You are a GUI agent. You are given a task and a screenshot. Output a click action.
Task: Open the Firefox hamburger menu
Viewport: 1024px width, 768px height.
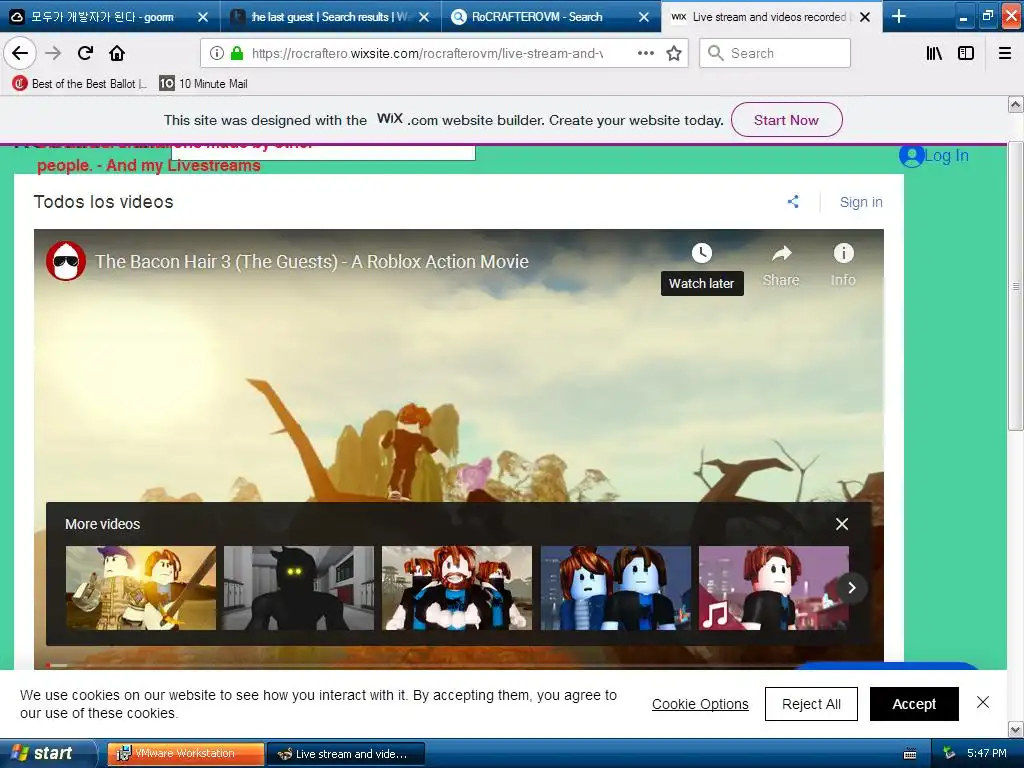click(1005, 53)
